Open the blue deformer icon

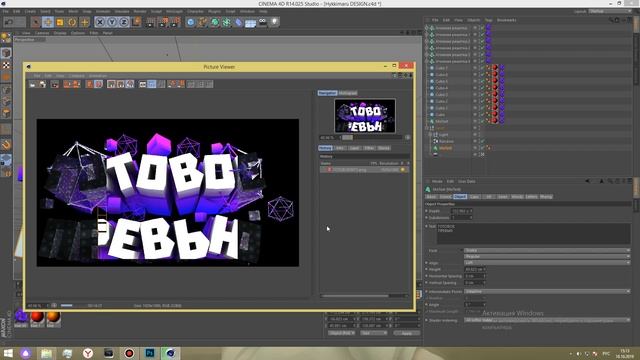click(239, 22)
